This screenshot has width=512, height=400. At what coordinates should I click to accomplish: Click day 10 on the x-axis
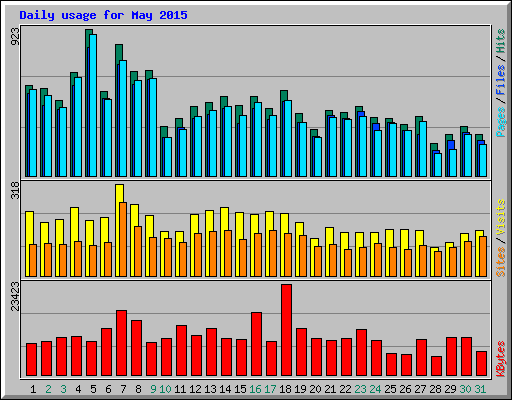tap(165, 389)
